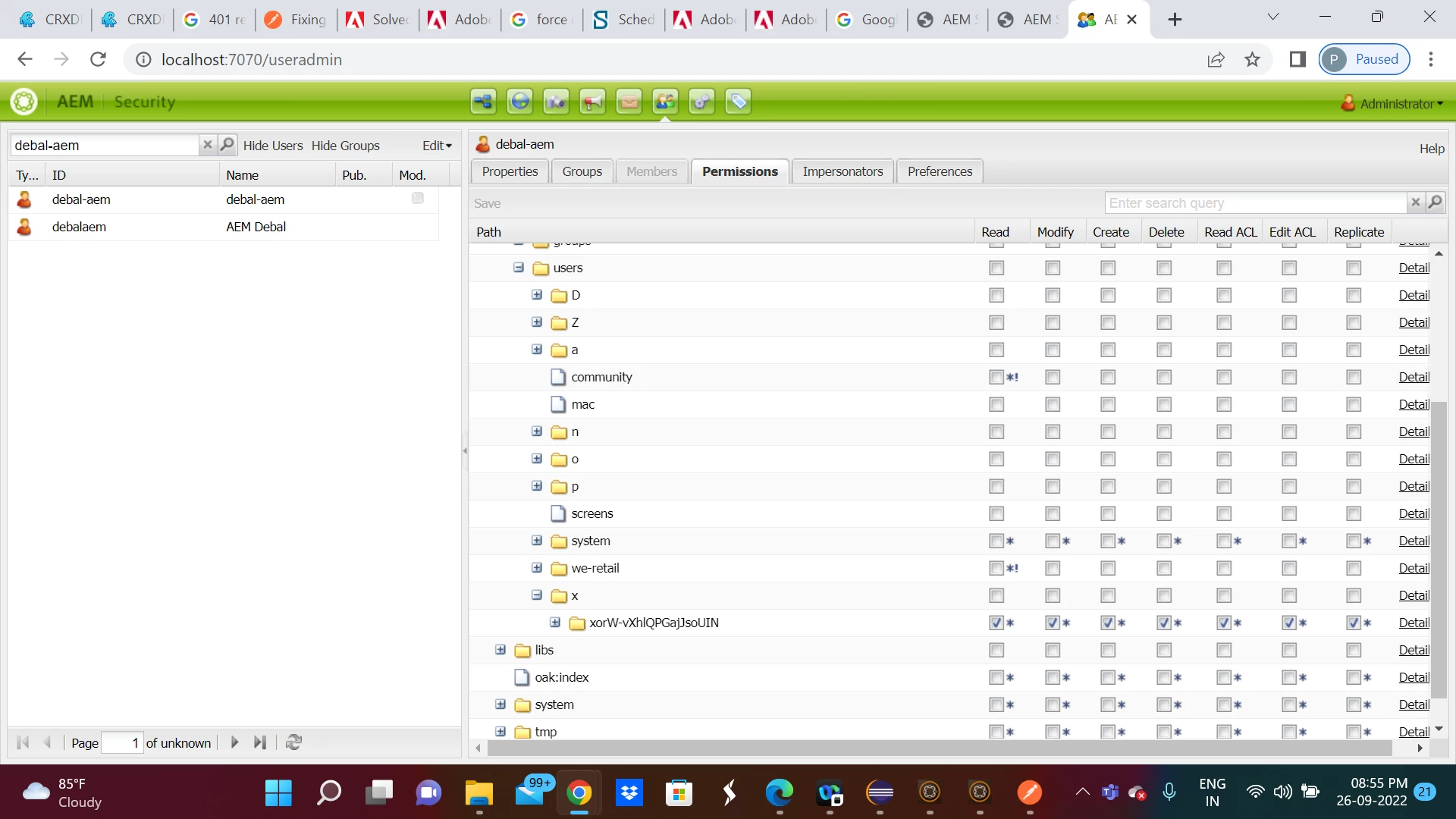The height and width of the screenshot is (819, 1456).
Task: Open the Inbox tray icon
Action: [x=629, y=102]
